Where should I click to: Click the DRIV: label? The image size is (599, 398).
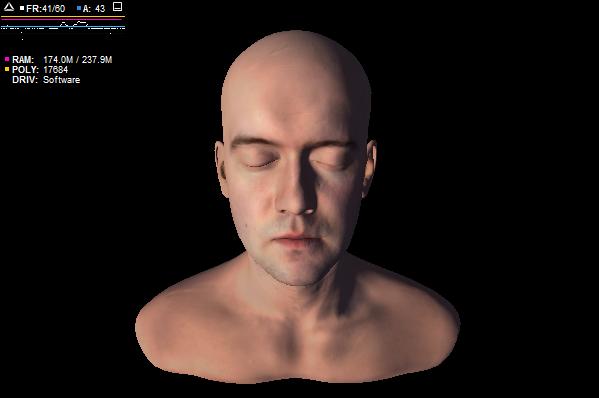point(25,79)
